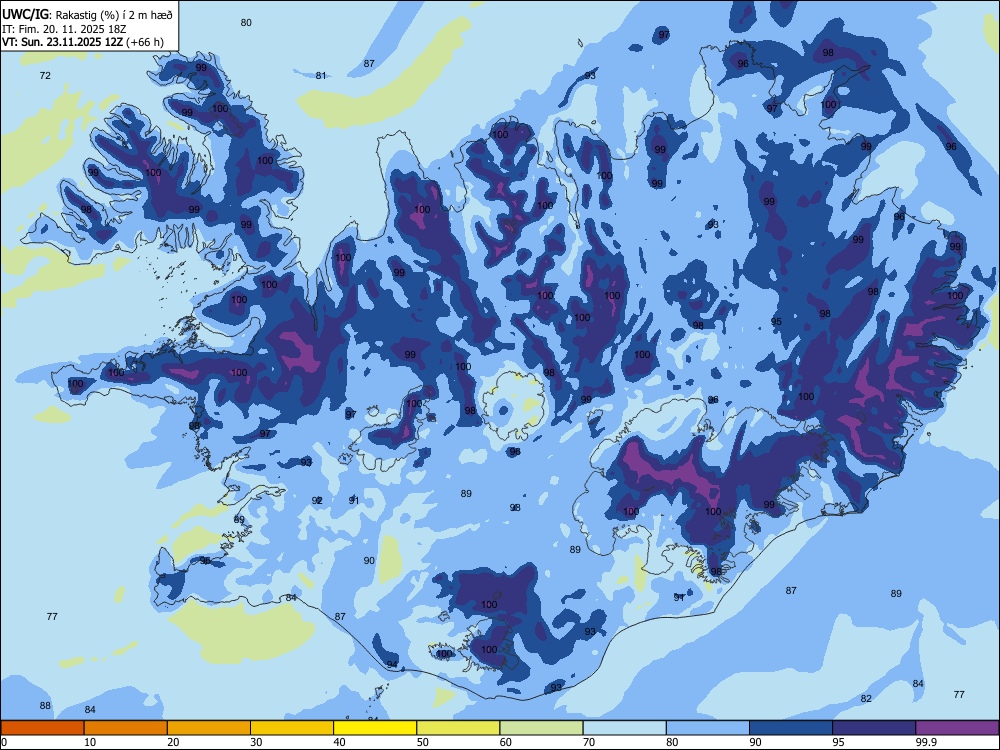Select the 20–30 amber legend swatch
Image resolution: width=1000 pixels, height=750 pixels.
coord(209,728)
